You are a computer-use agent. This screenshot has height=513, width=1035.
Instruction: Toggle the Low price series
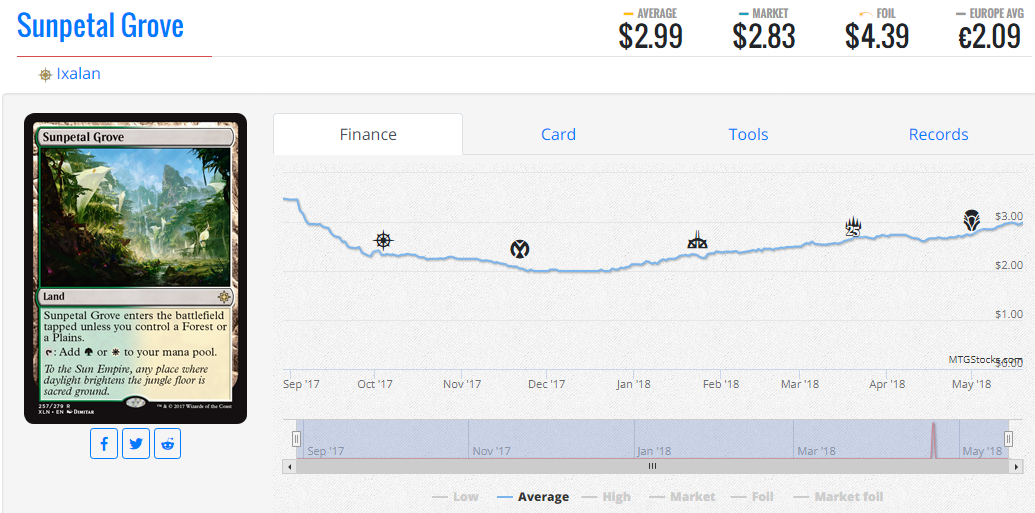pyautogui.click(x=455, y=496)
